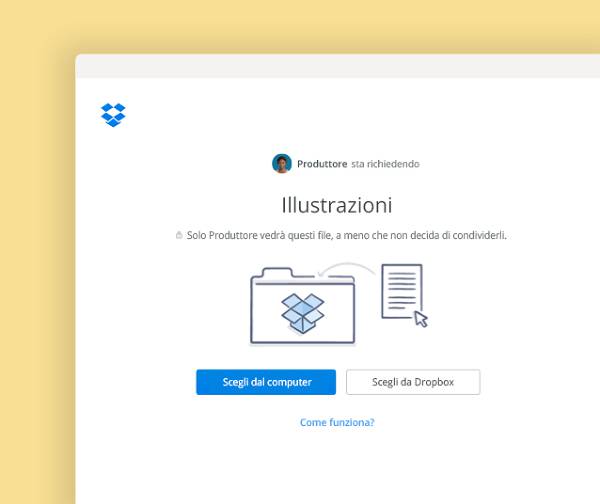The image size is (600, 504).
Task: Open the Come funziona? link
Action: [x=337, y=422]
